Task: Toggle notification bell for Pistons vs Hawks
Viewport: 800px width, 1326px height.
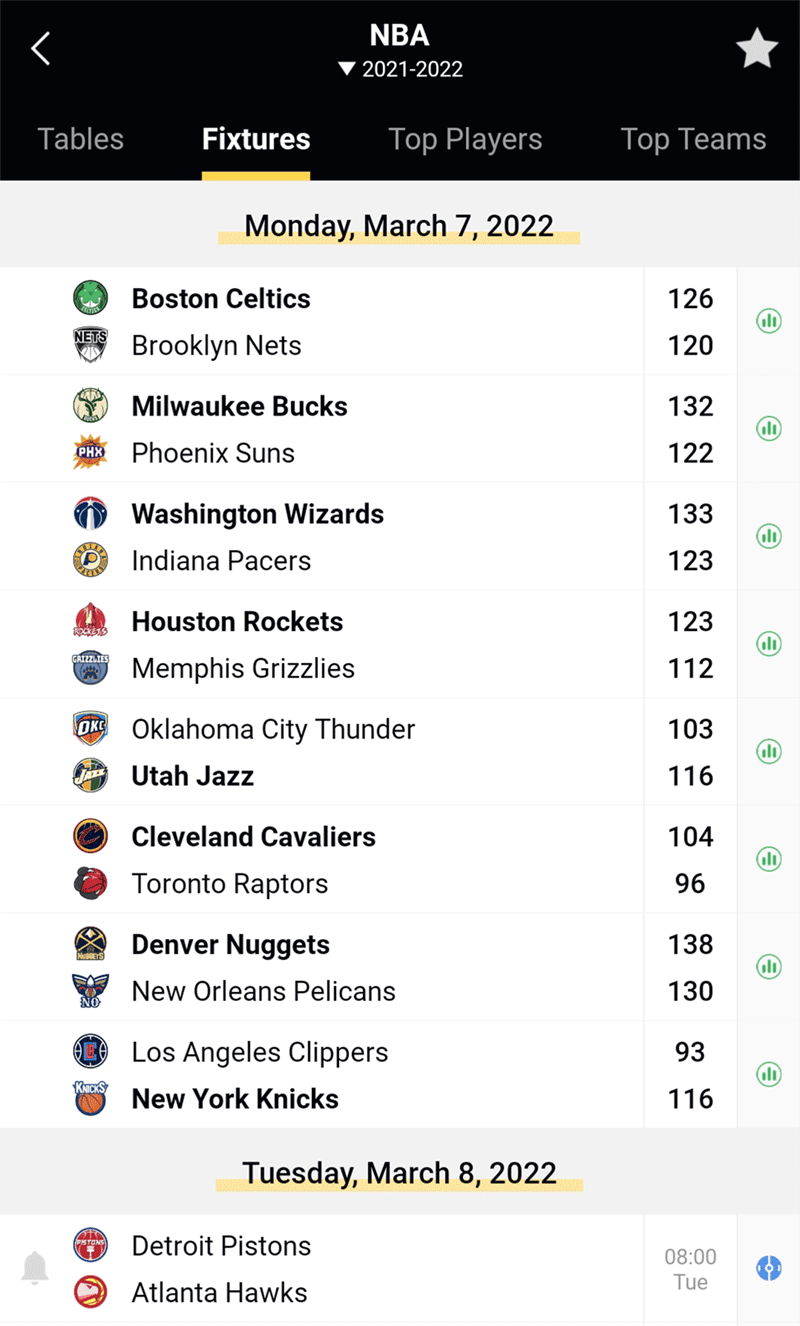Action: click(x=35, y=1268)
